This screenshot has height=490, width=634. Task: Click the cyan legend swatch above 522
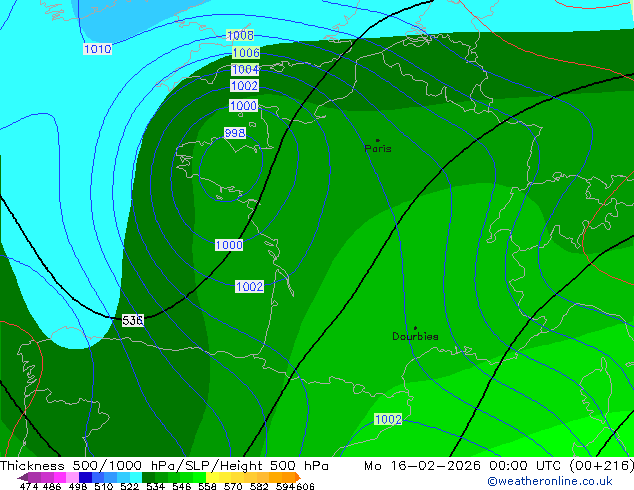[136, 477]
